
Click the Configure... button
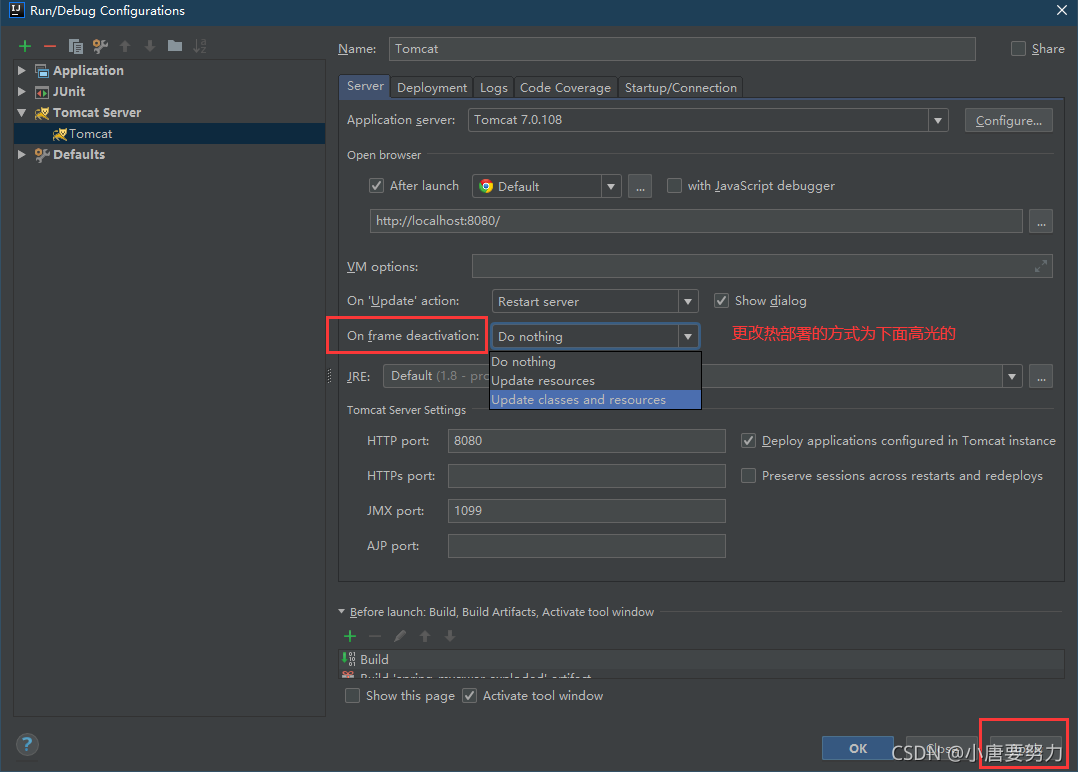pyautogui.click(x=1009, y=120)
